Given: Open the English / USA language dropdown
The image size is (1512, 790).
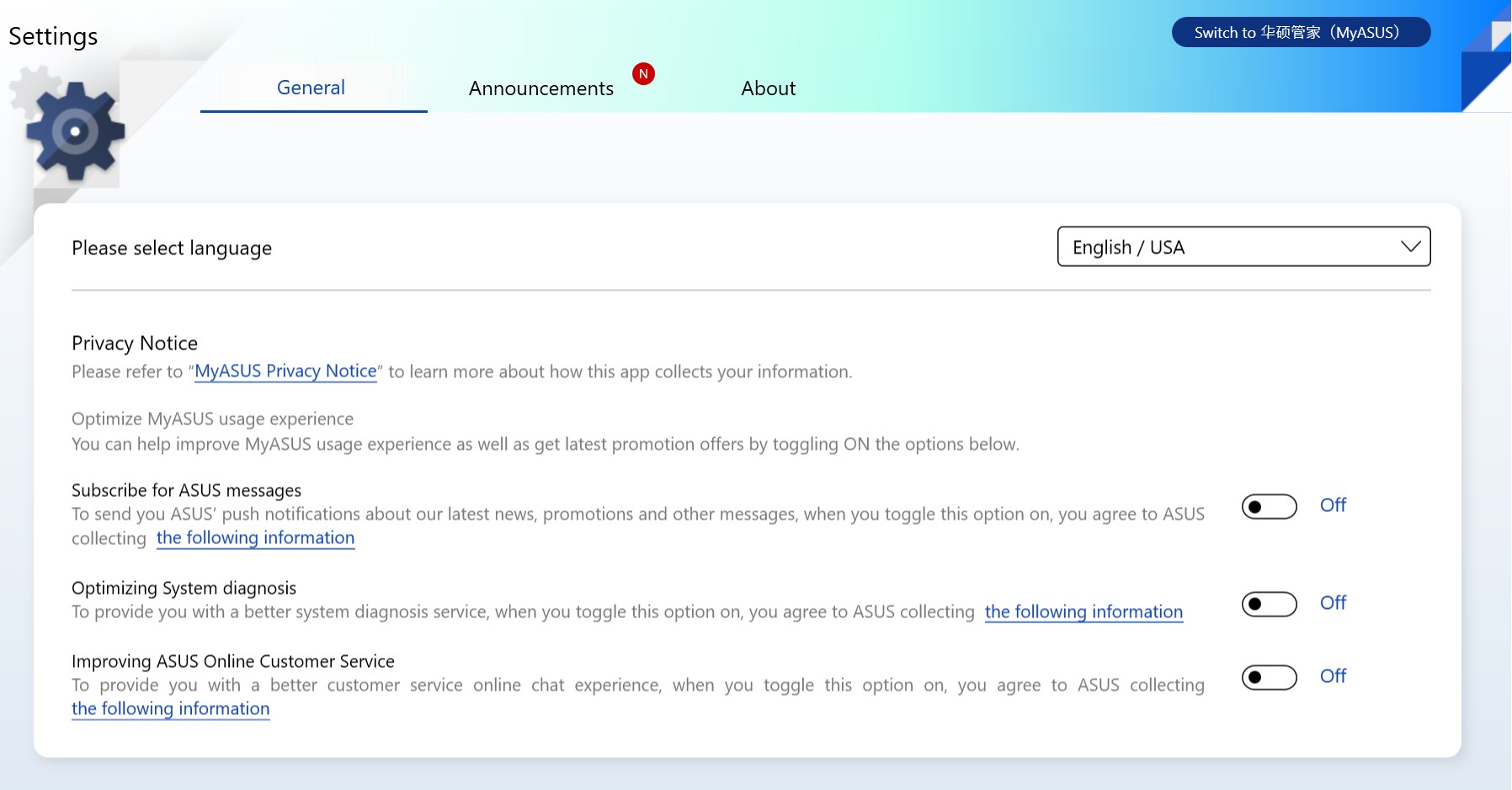Looking at the screenshot, I should tap(1243, 247).
